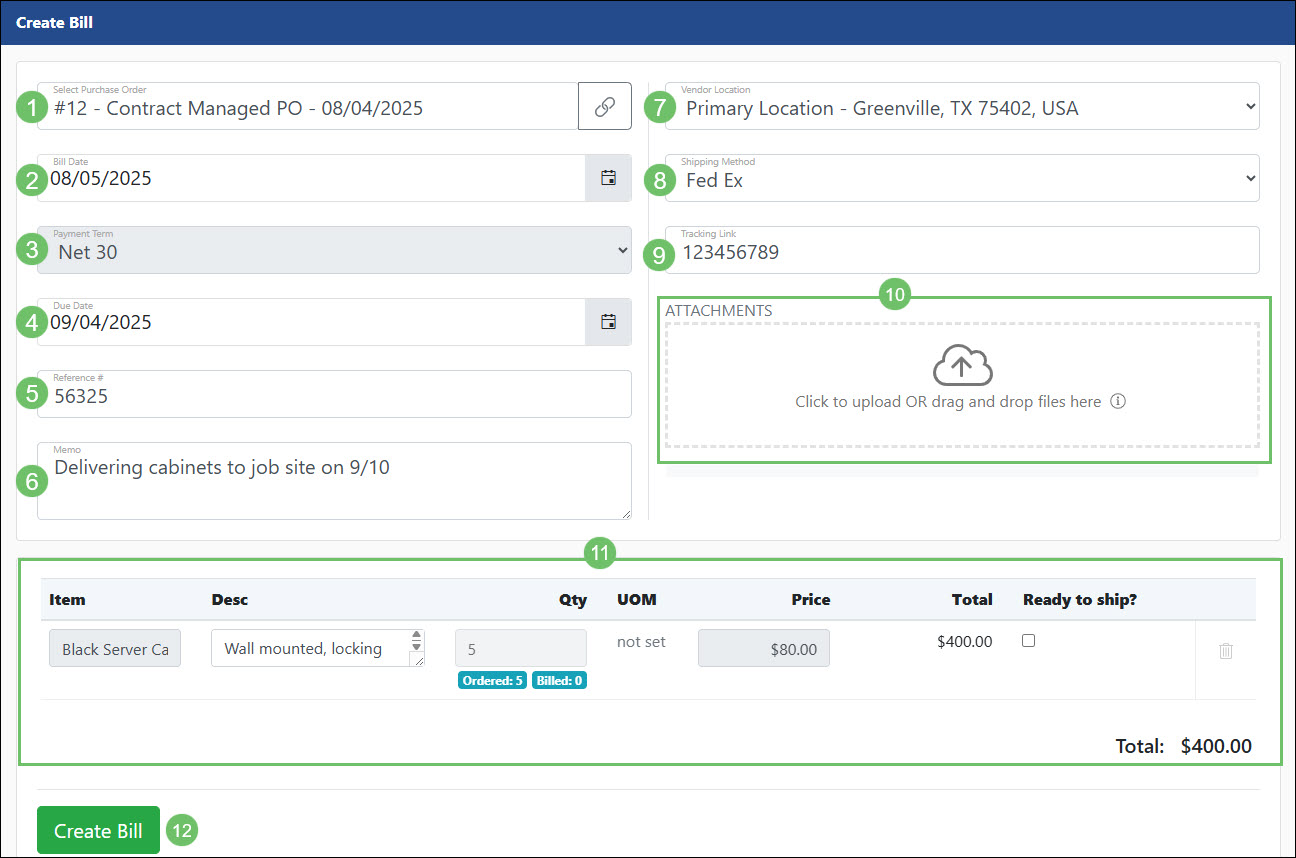Click the Reference # field showing 56325
This screenshot has height=858, width=1296.
334,394
